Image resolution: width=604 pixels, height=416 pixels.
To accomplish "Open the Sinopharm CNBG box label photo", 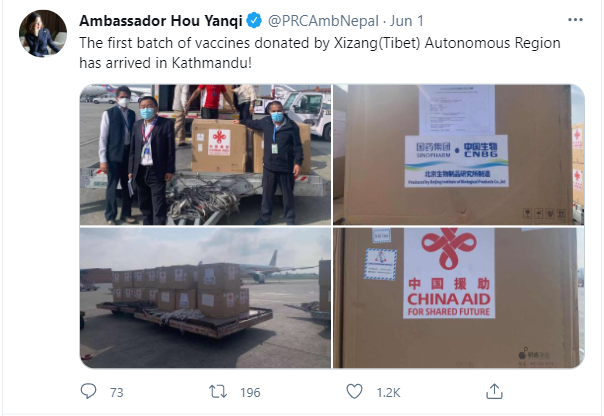I will coord(459,154).
